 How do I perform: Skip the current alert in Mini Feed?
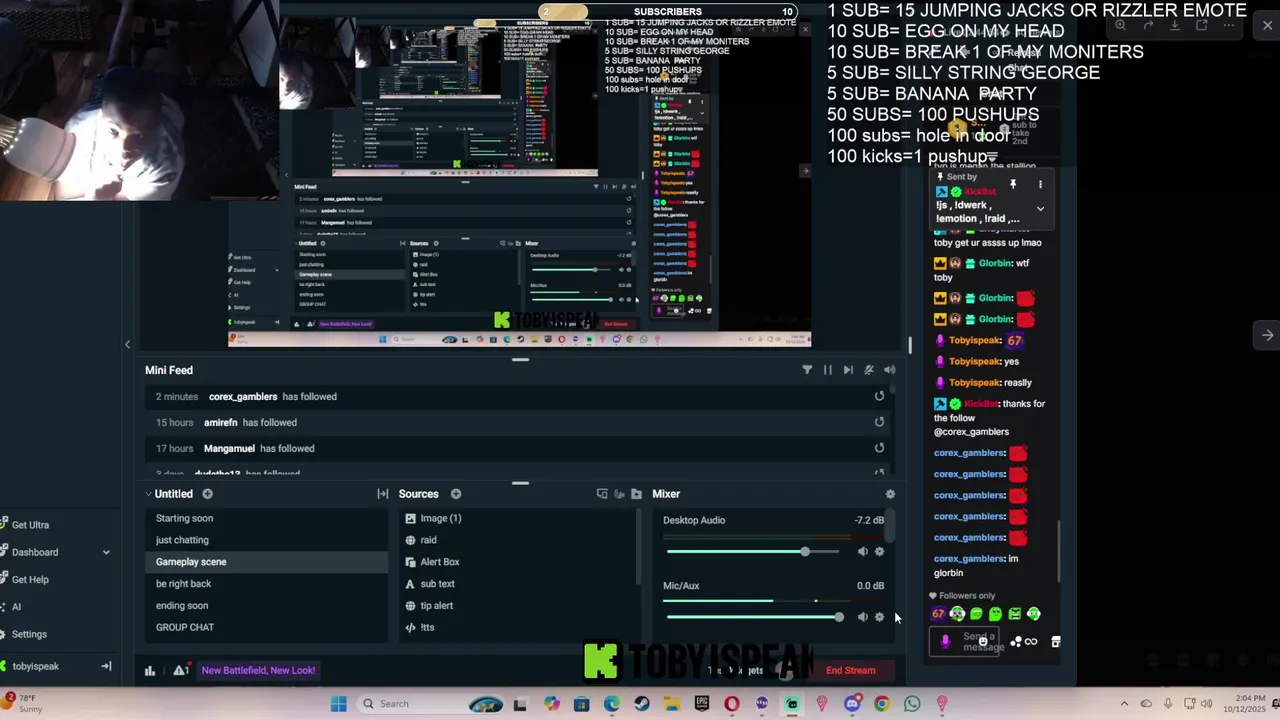[x=848, y=370]
